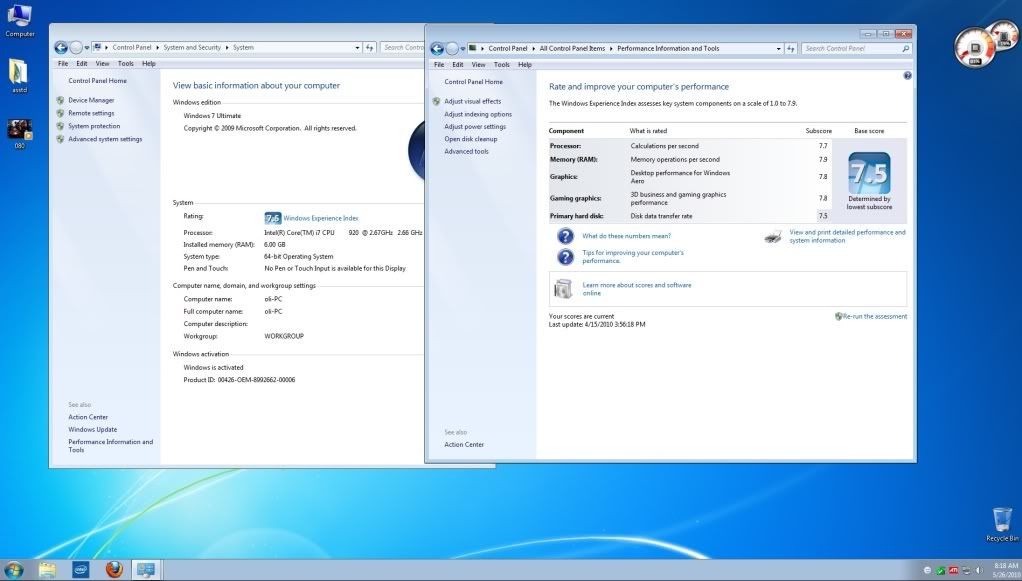The image size is (1022, 581).
Task: Click the back arrow in the System window
Action: coord(61,47)
